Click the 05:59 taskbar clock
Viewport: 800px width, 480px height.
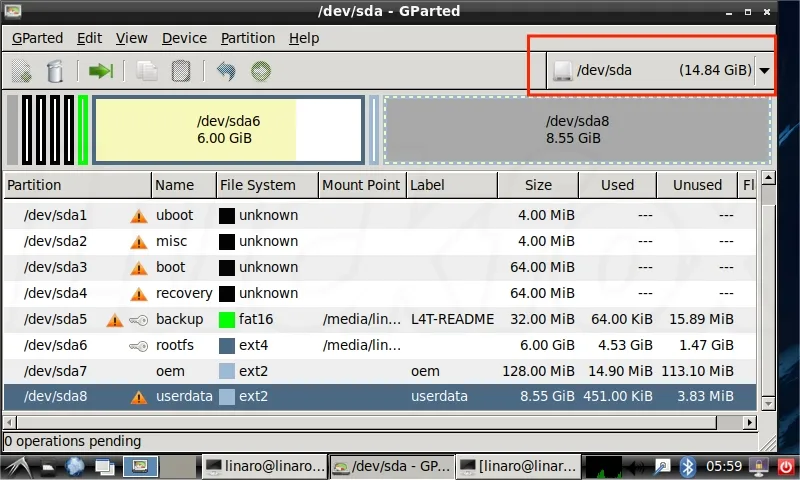pos(724,466)
